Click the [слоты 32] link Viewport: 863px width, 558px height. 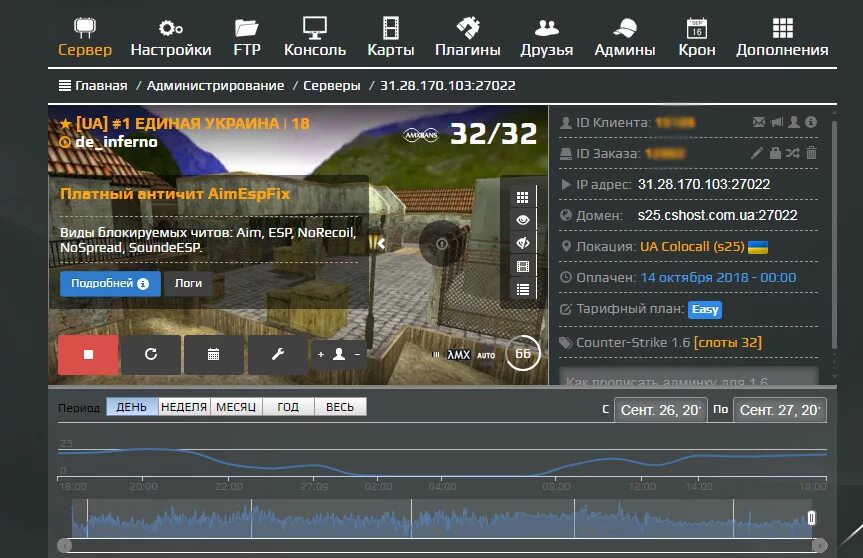728,342
